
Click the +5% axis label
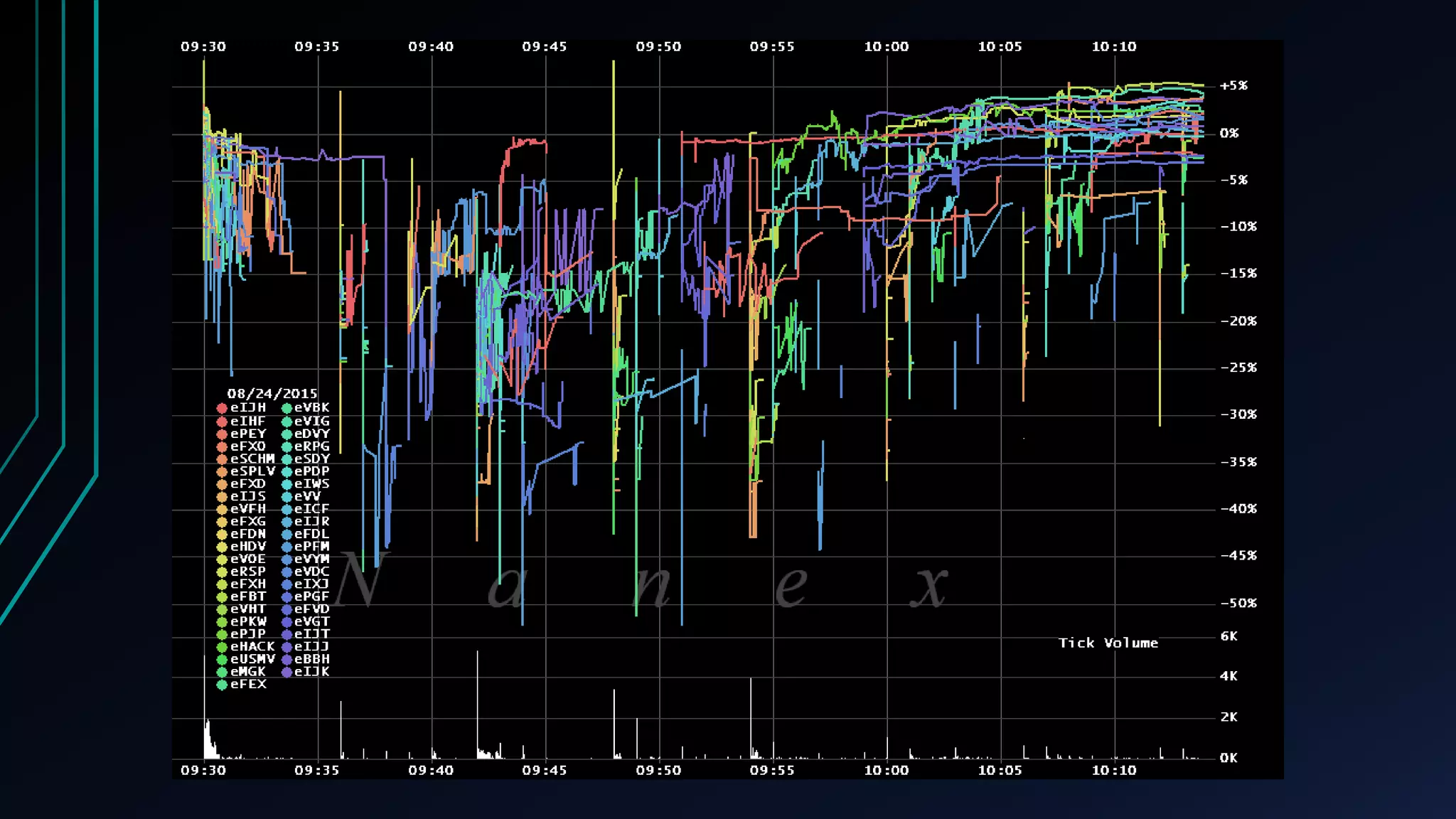[x=1233, y=85]
